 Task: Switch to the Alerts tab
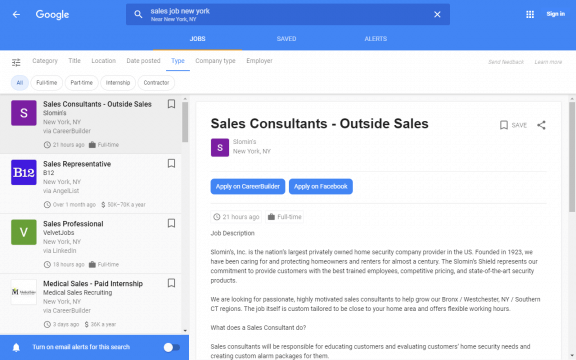click(x=375, y=39)
